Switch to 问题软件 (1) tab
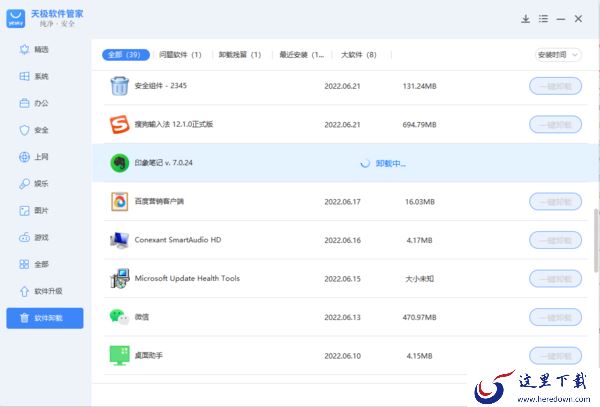600x407 pixels. [x=180, y=55]
